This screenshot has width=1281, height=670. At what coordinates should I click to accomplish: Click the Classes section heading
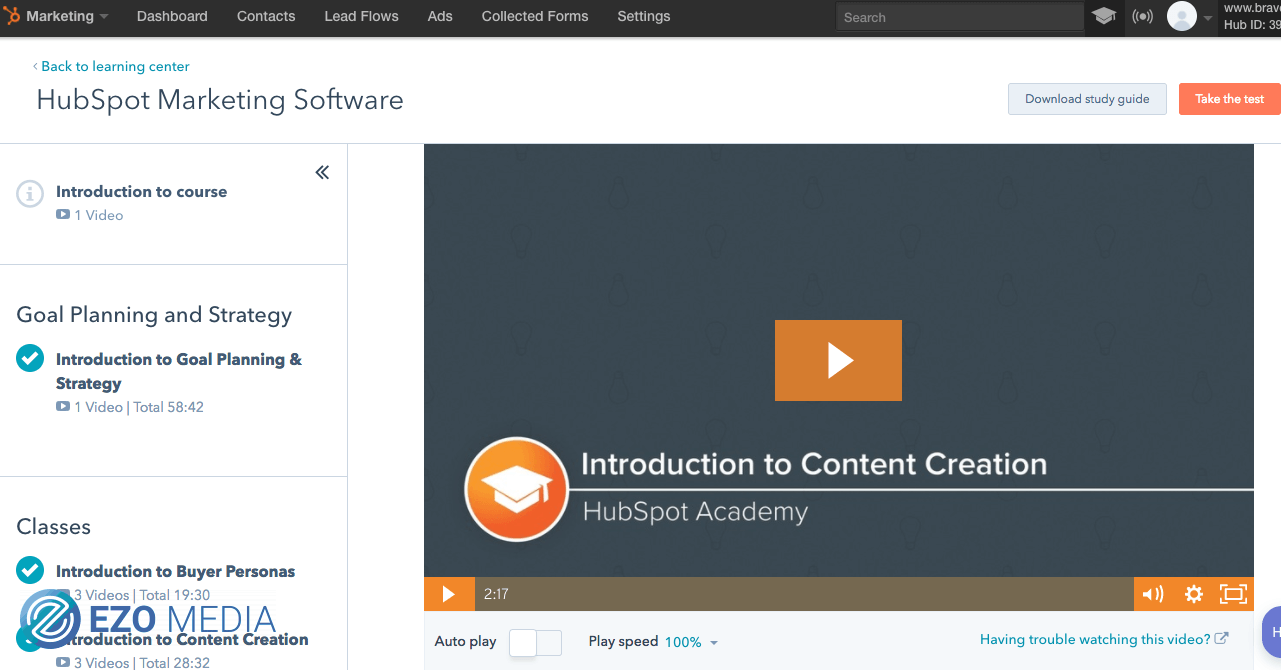pyautogui.click(x=53, y=527)
